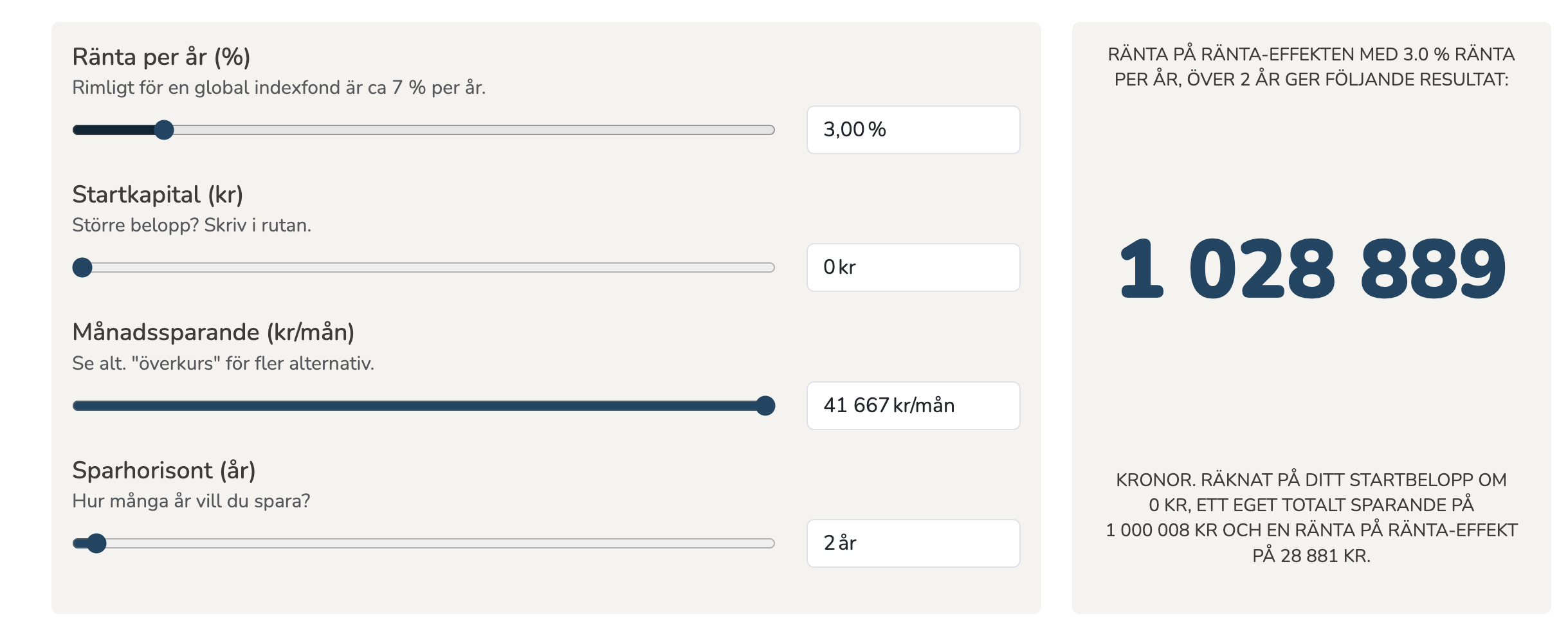Screen dimensions: 1568x625
Task: Click the "överkurs" alternatives hint text
Action: [x=223, y=363]
